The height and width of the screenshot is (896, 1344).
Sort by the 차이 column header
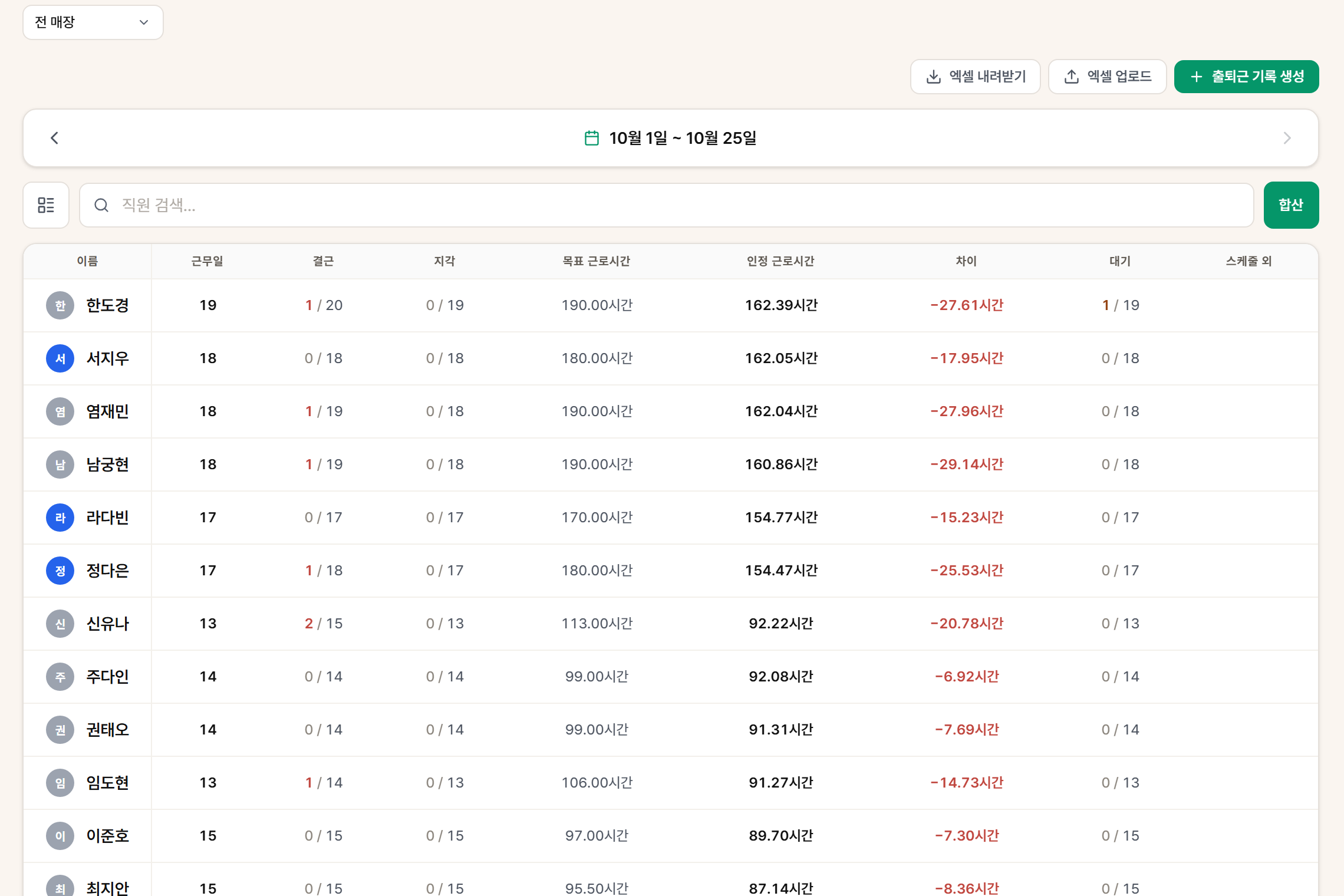click(967, 261)
